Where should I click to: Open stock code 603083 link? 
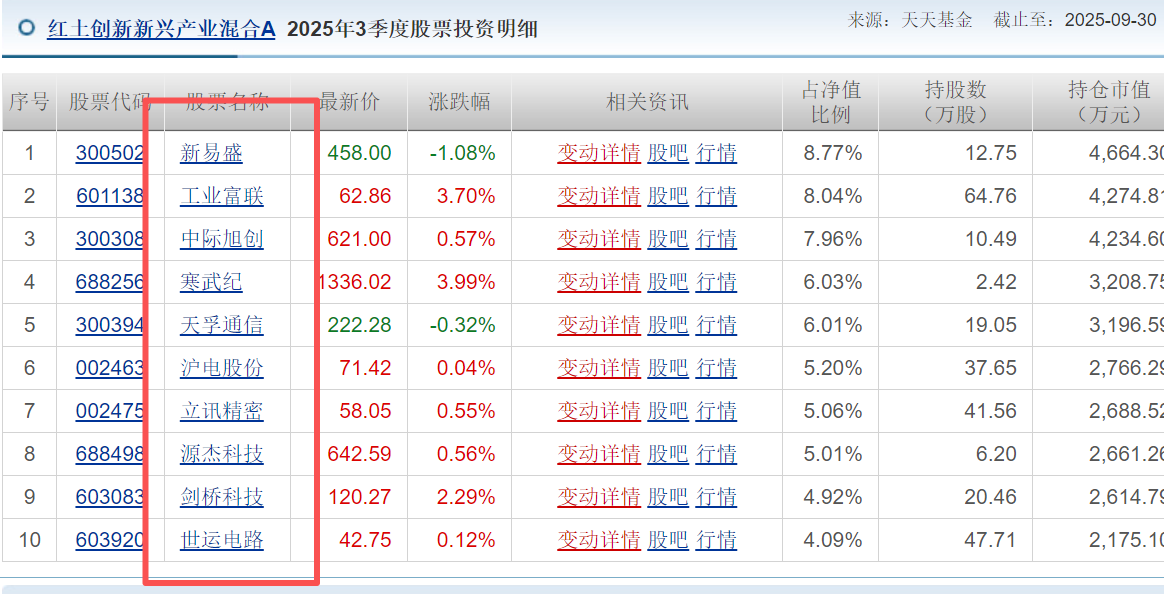109,497
